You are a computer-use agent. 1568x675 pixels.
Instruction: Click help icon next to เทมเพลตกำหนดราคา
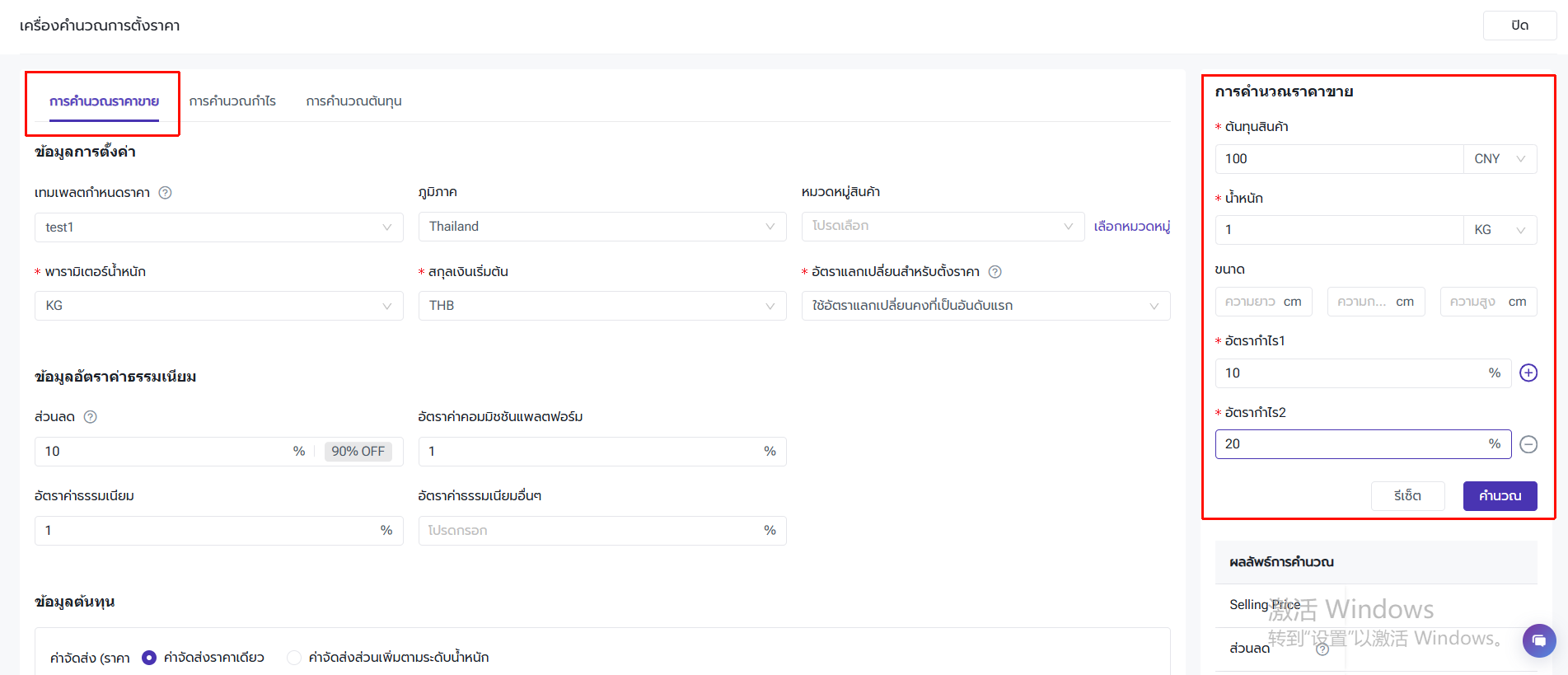165,193
